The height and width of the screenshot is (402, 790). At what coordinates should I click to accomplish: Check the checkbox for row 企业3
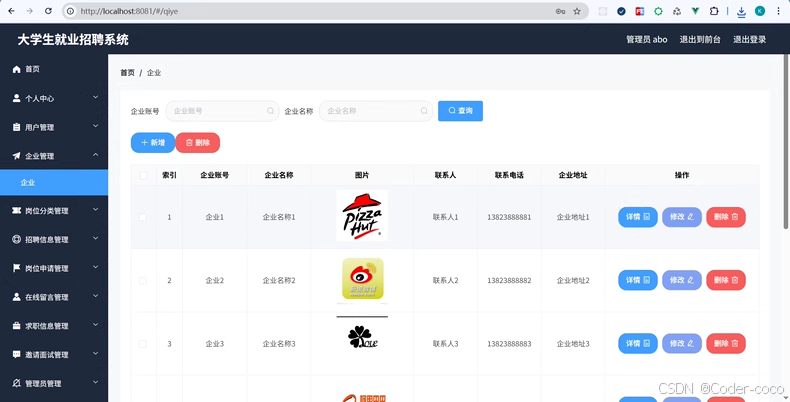(143, 344)
